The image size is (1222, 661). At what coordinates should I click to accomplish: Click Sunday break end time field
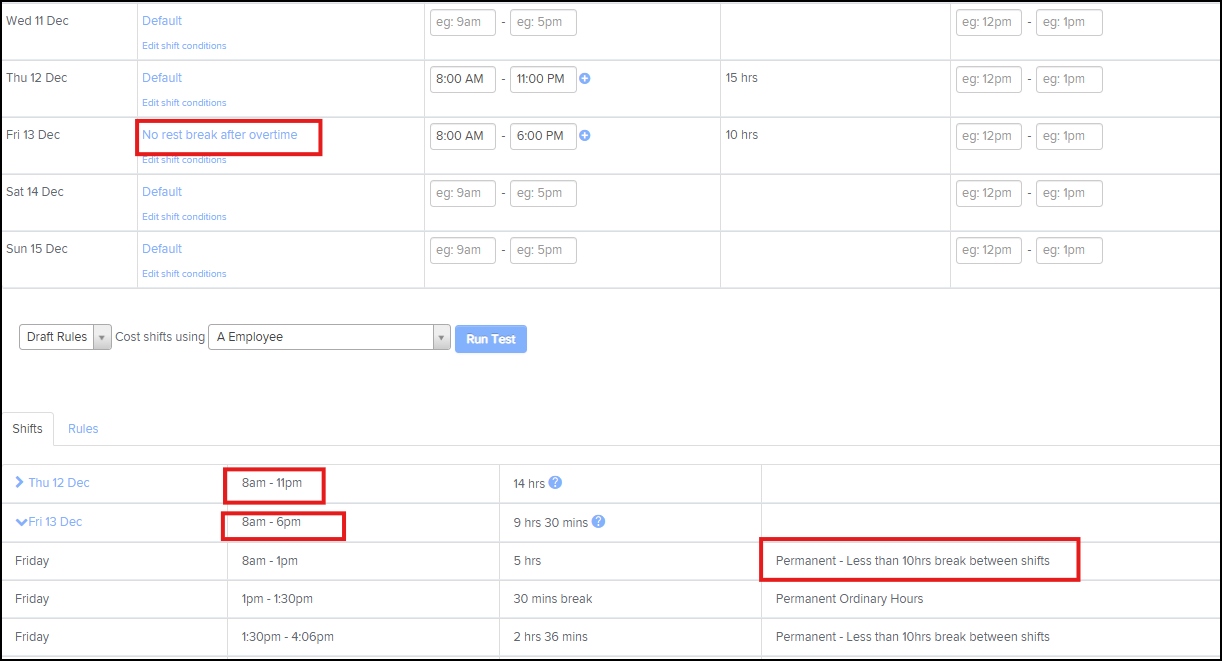1069,250
